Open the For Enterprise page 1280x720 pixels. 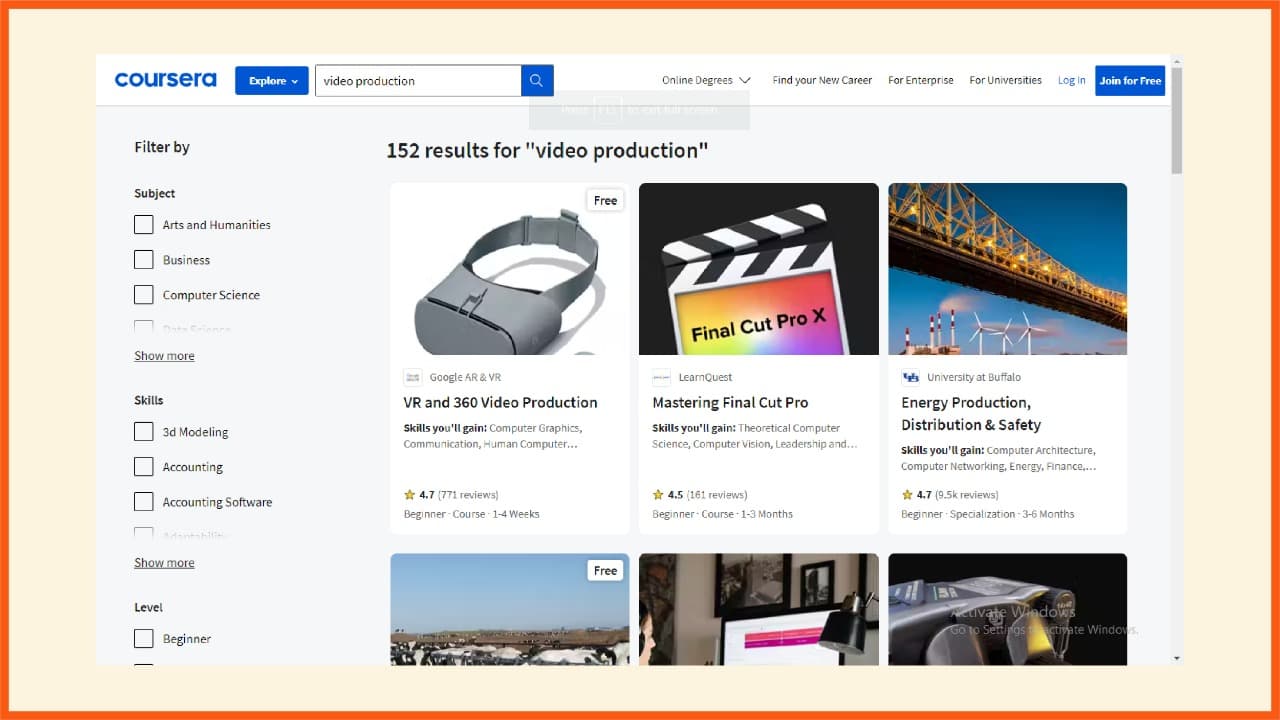[920, 79]
